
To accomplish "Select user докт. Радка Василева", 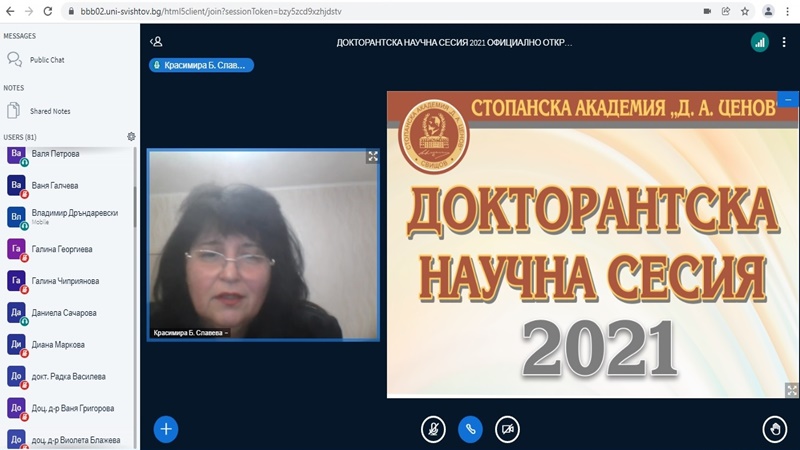I will click(x=69, y=376).
